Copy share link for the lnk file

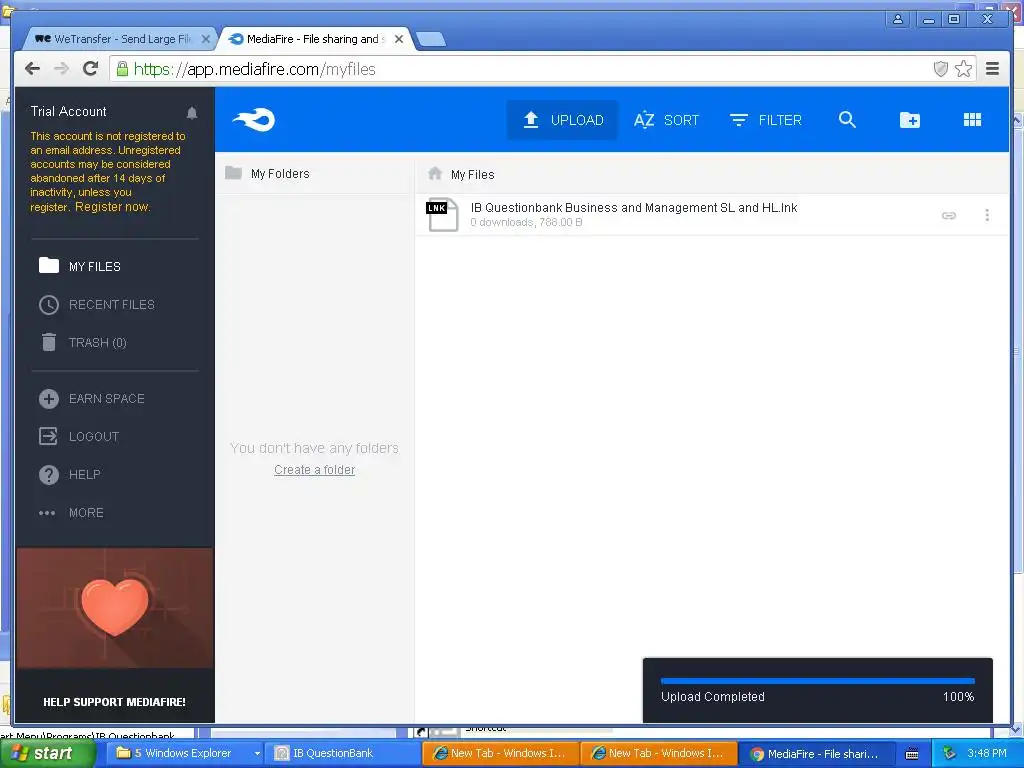tap(949, 215)
